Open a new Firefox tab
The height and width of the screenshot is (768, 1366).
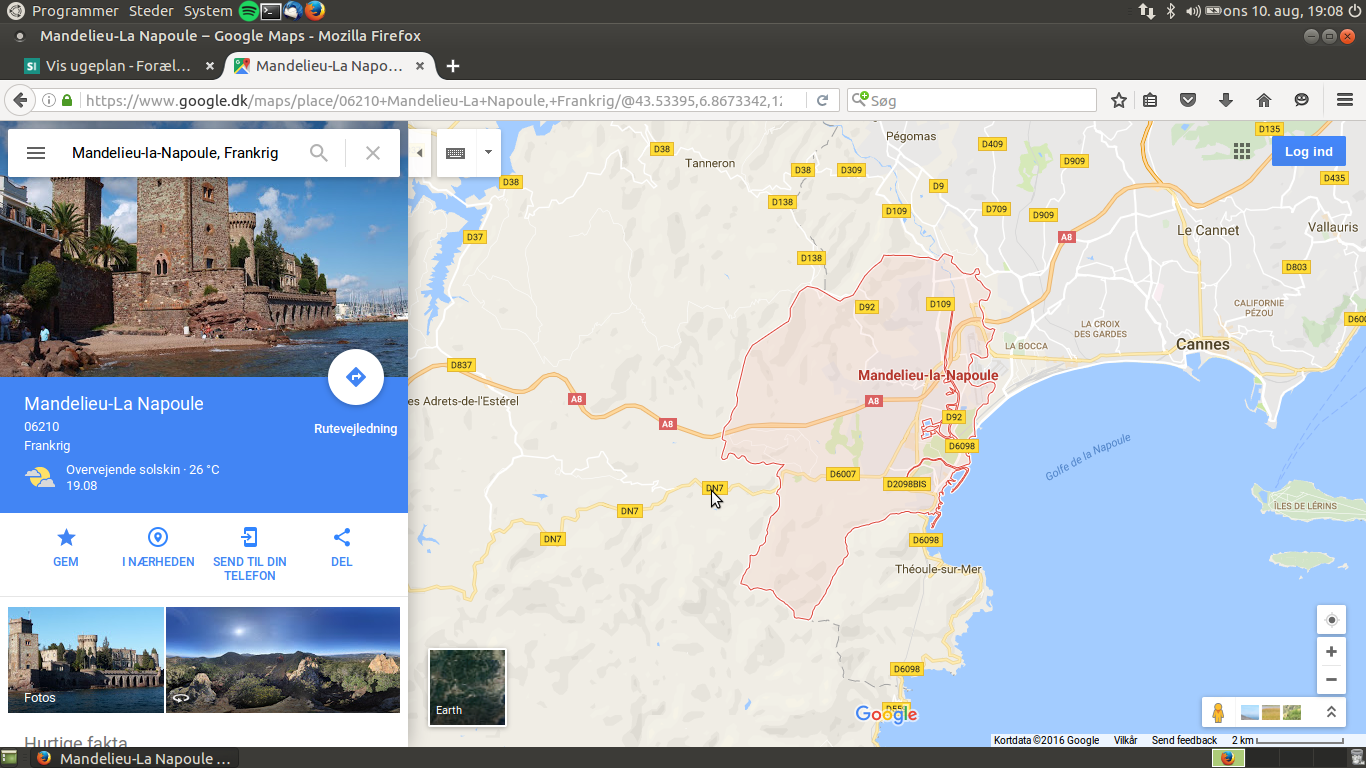point(453,66)
